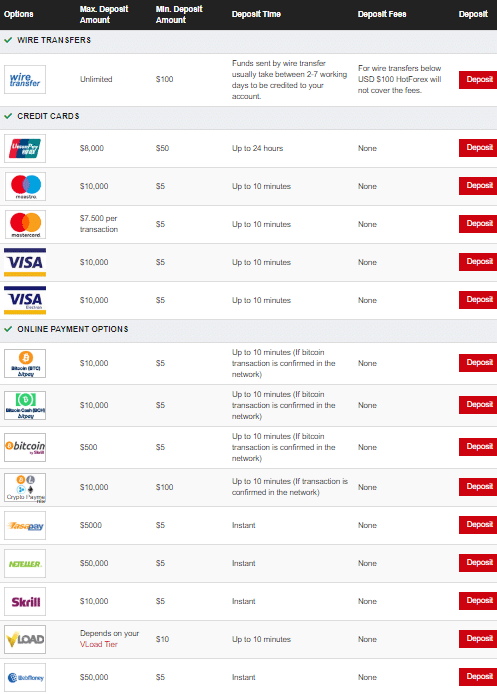Click Deposit button in Neteller row
The height and width of the screenshot is (694, 497).
(478, 563)
